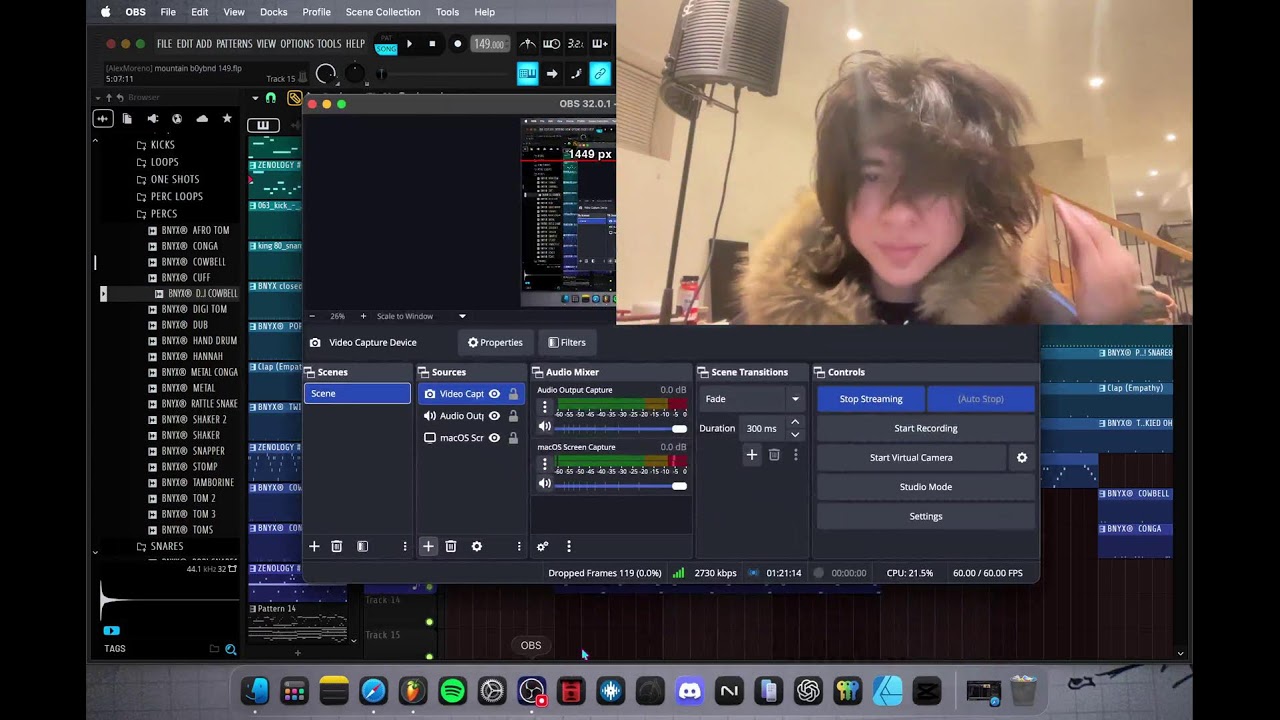Viewport: 1280px width, 720px height.
Task: Click the FL Studio tempo 149 field
Action: (x=488, y=44)
